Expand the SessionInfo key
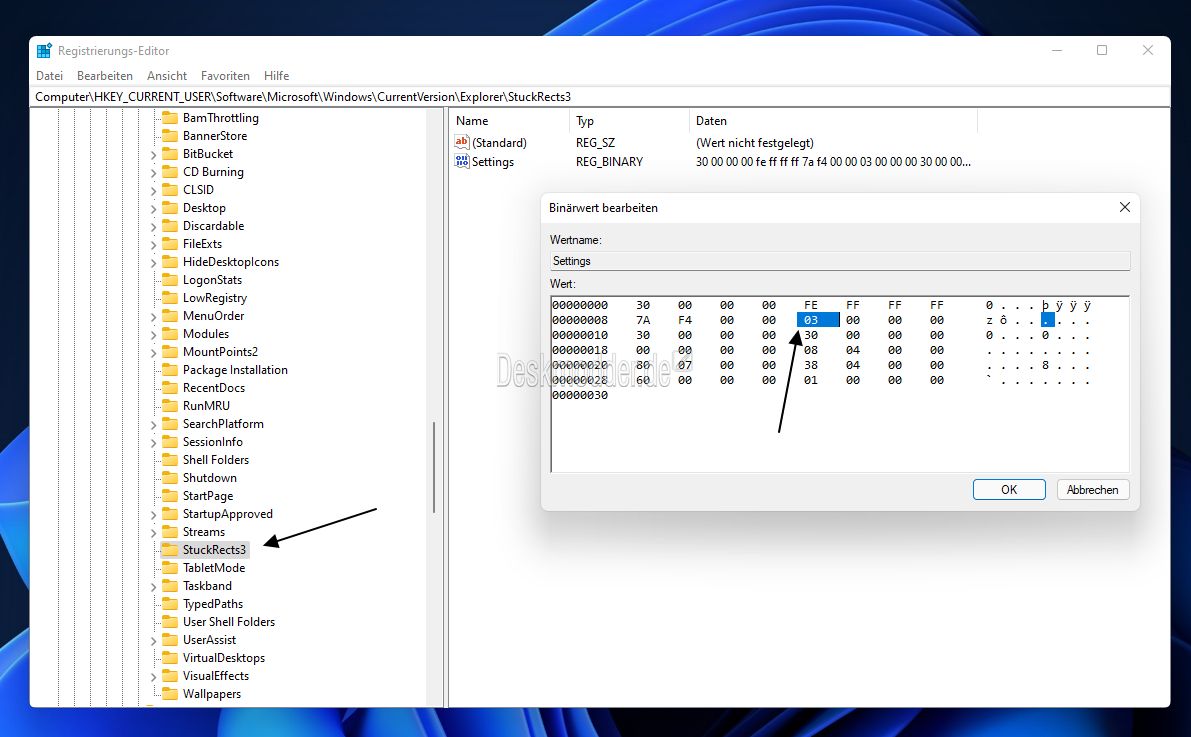The image size is (1191, 737). pos(153,442)
